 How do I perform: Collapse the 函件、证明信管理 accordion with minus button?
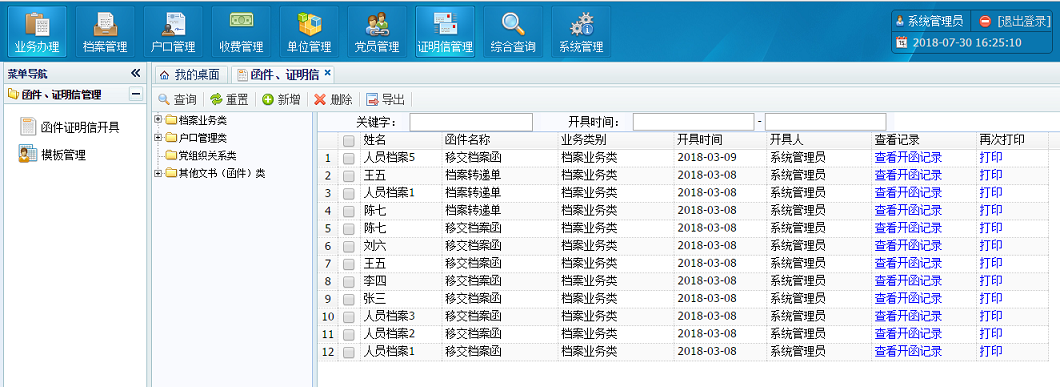(136, 94)
